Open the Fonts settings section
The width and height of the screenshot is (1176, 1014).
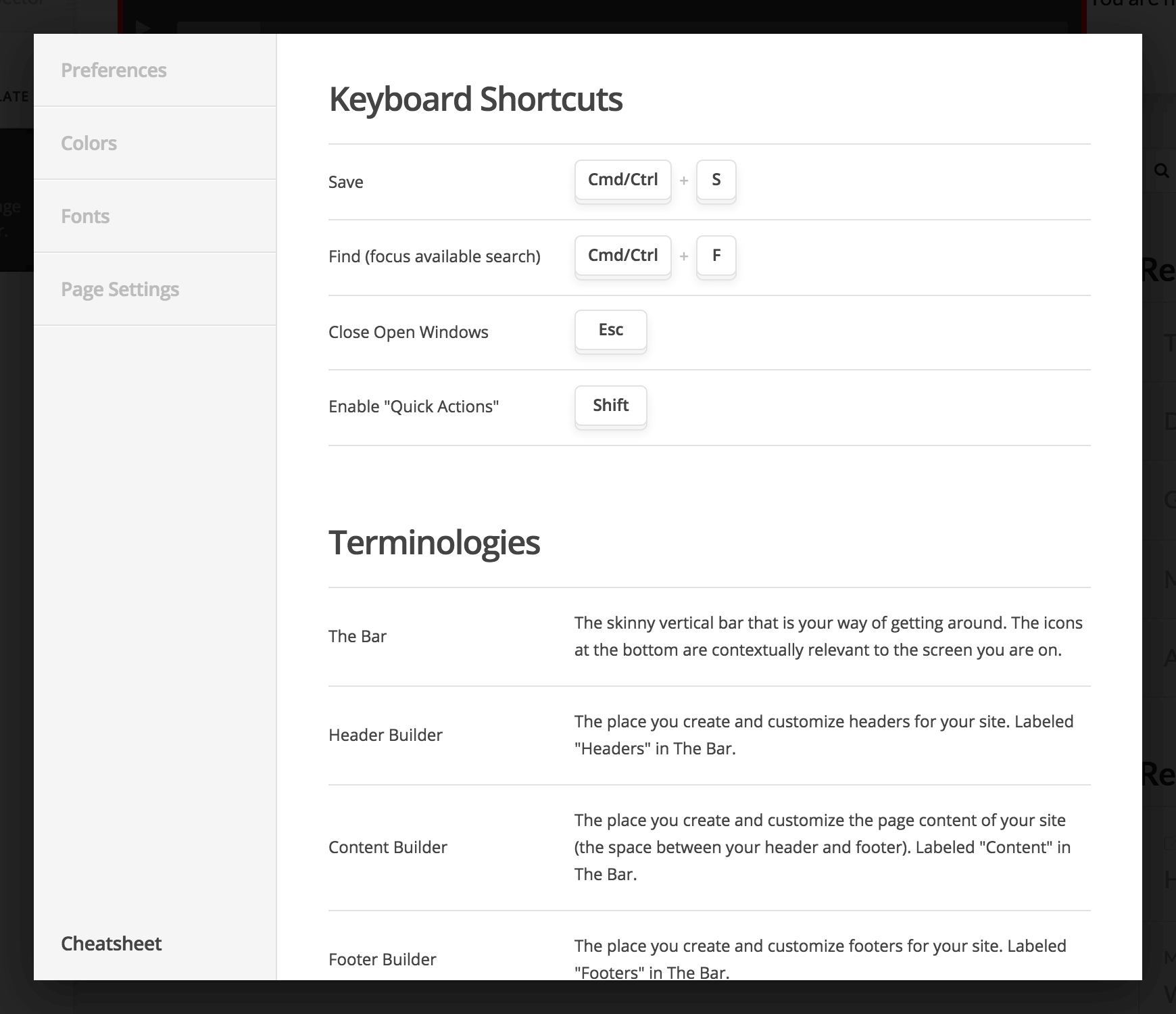pos(85,216)
